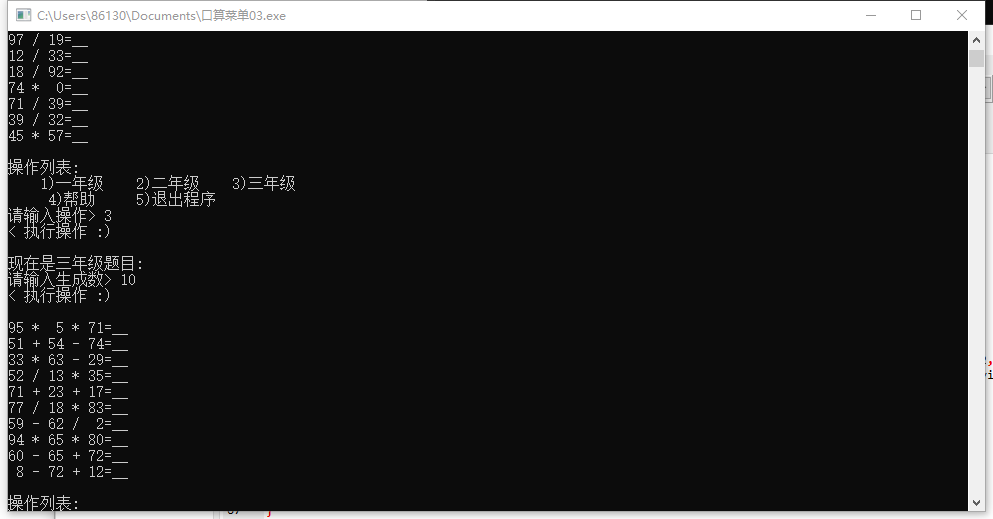Click the line '51 + 54 - 74=__'
This screenshot has width=993, height=519.
(x=68, y=344)
